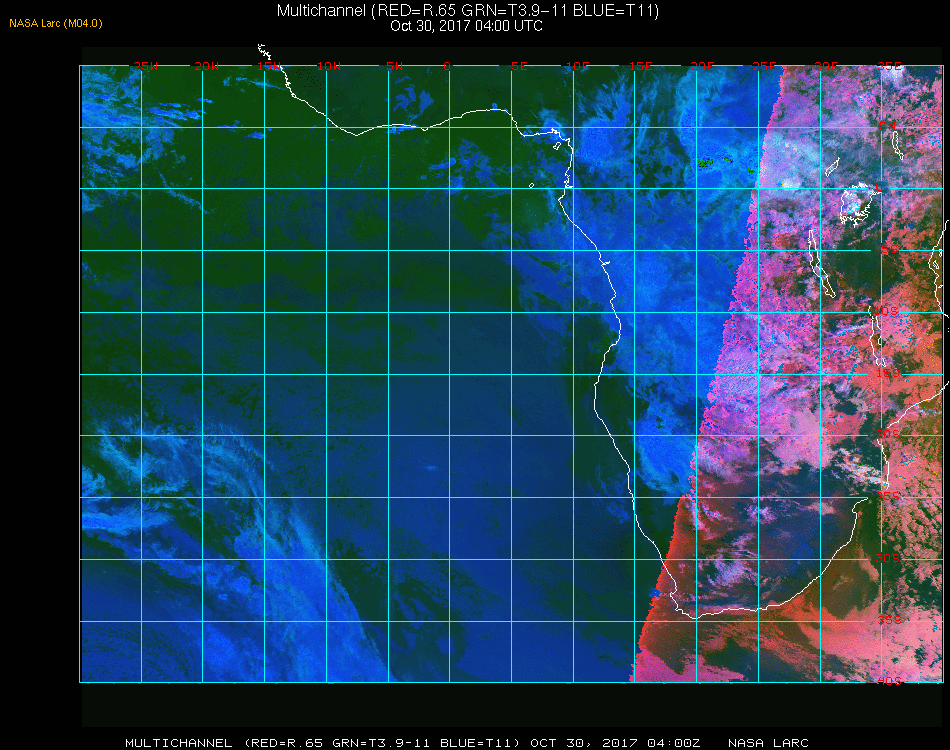The width and height of the screenshot is (950, 750).
Task: Select the 20E longitude label
Action: [703, 66]
